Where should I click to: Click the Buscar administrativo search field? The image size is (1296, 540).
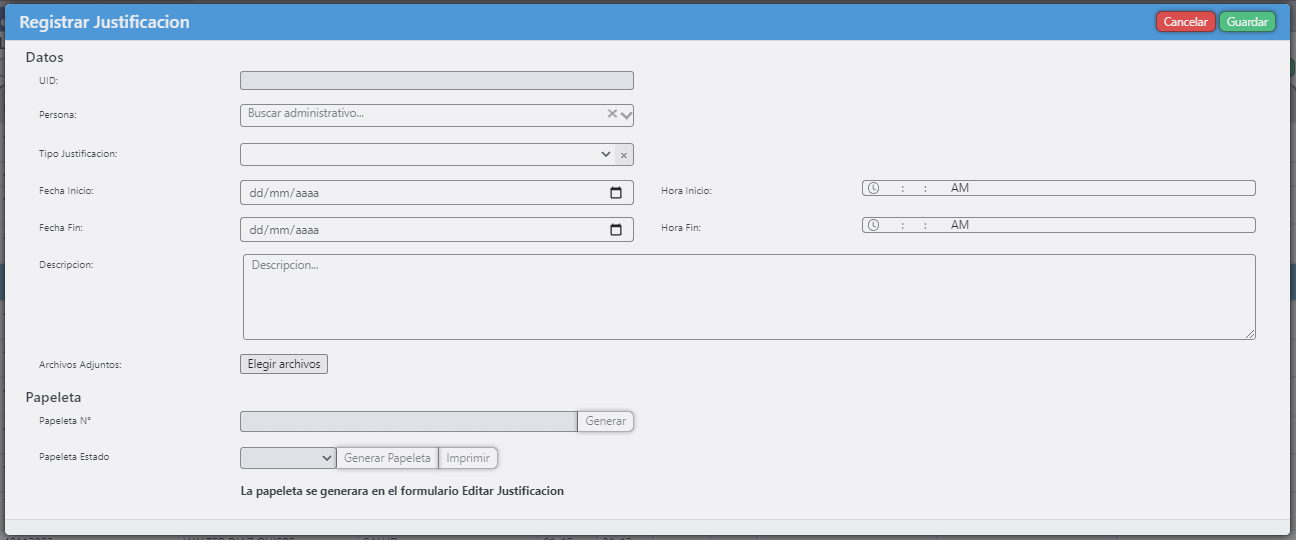tap(420, 114)
